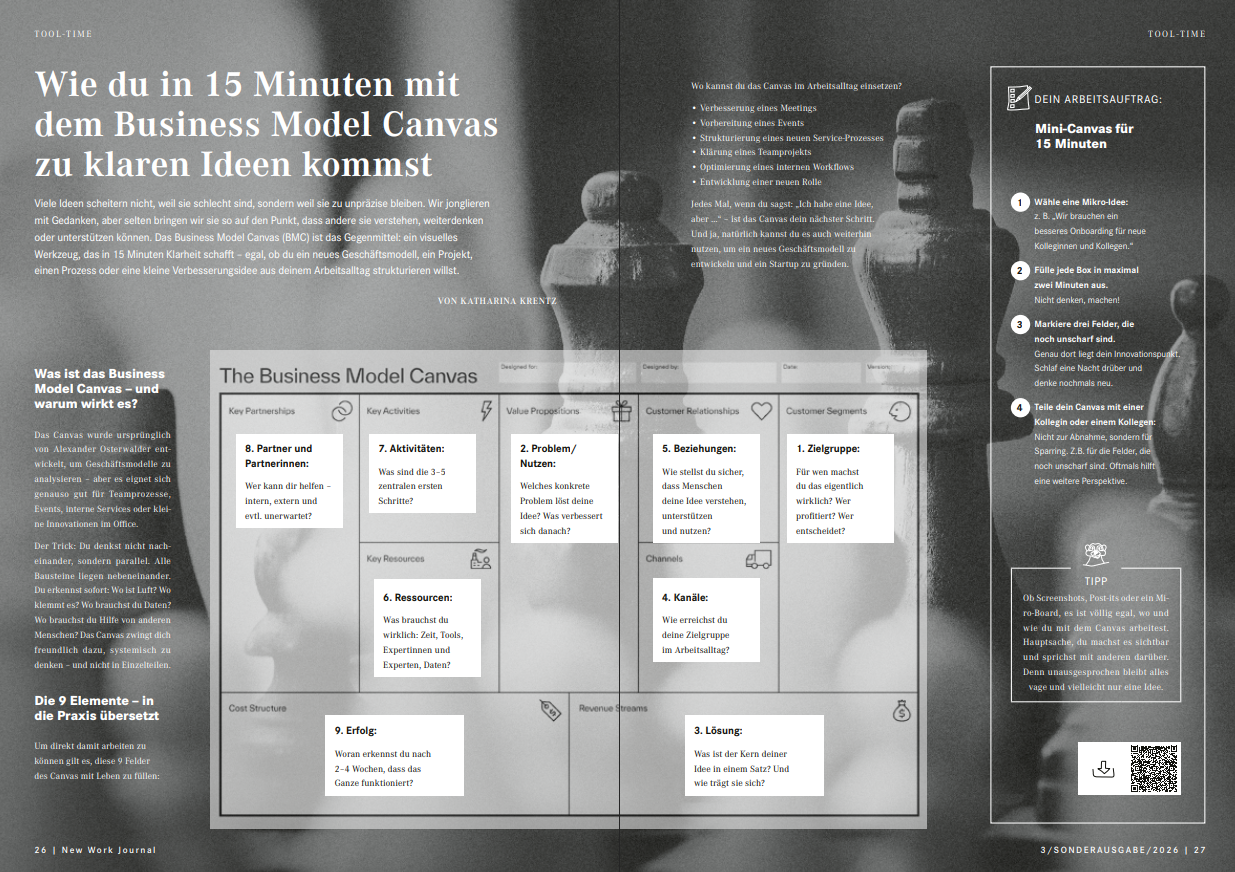Click the Key Resources factory icon
The width and height of the screenshot is (1235, 872).
pos(481,559)
